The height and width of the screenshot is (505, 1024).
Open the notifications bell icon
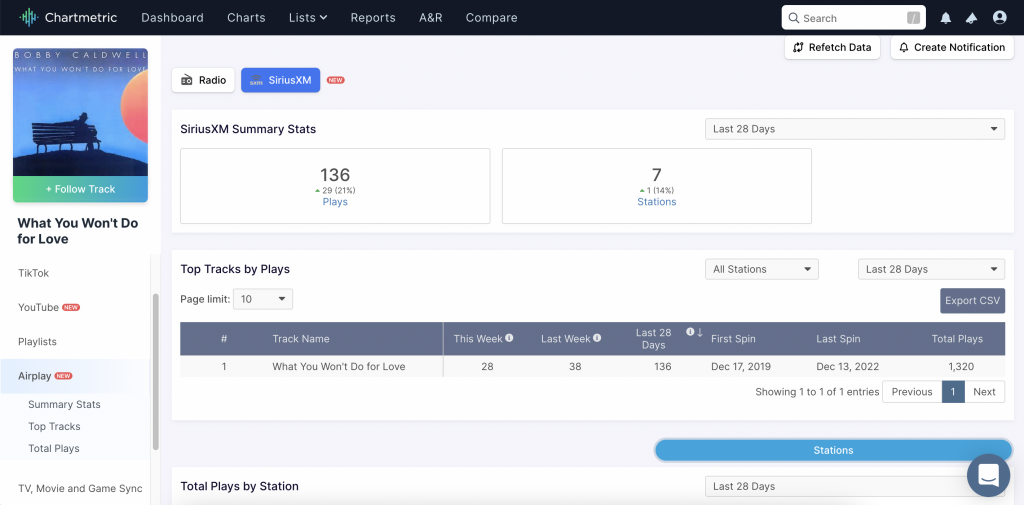(x=946, y=18)
